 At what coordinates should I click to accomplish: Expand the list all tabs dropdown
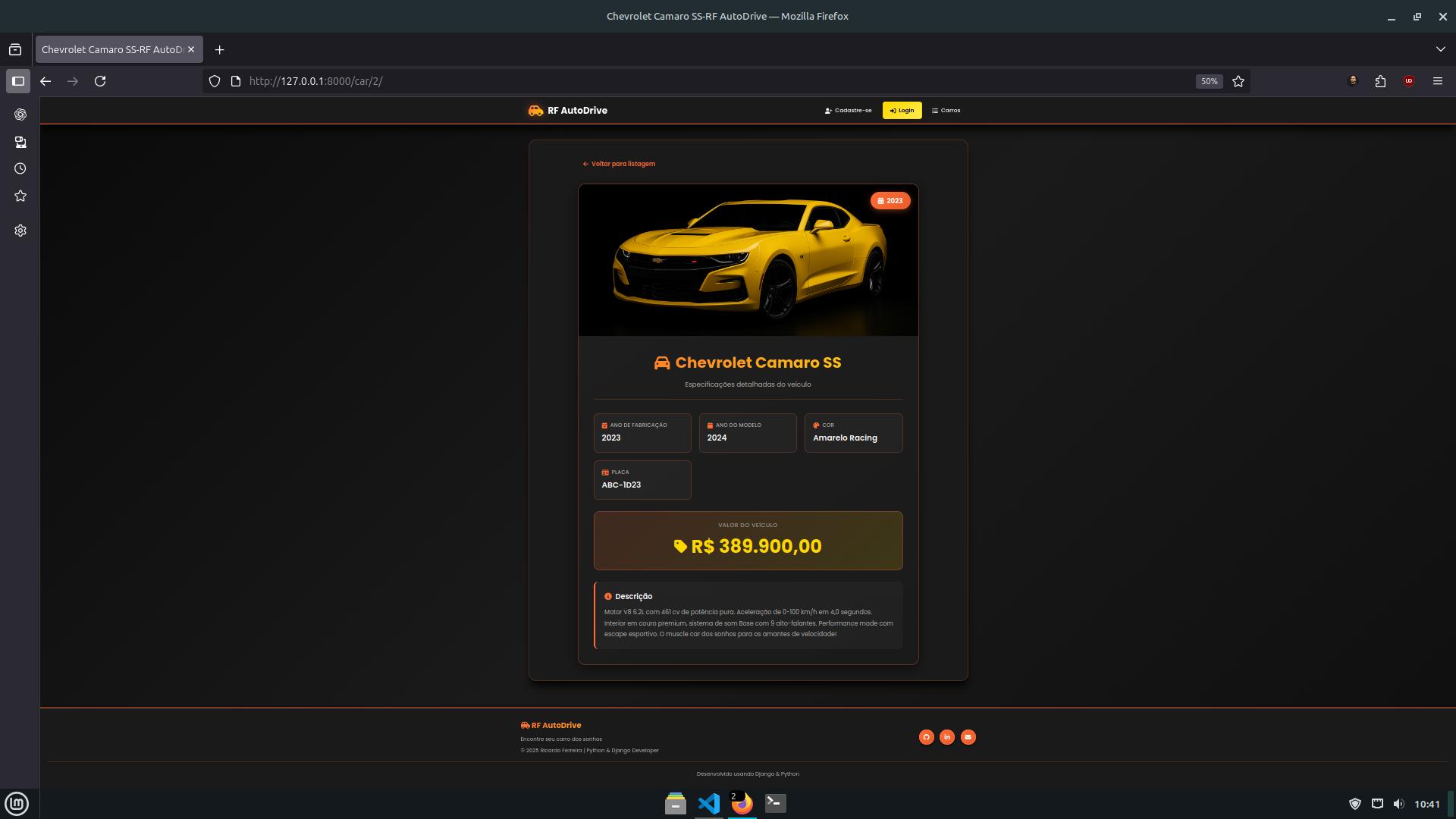(1440, 49)
